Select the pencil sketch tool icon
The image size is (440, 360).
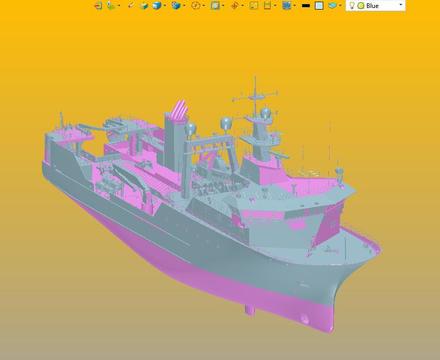click(131, 5)
